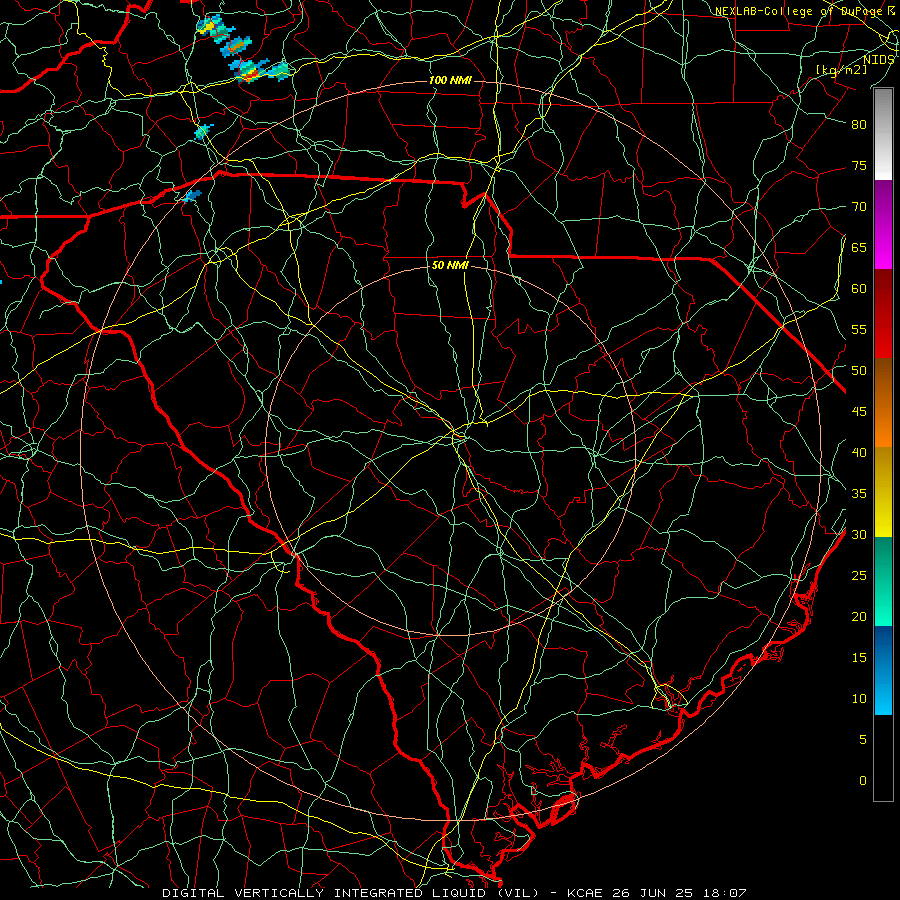Click the 26 JUN 25 18:07 timestamp
Viewport: 900px width, 900px height.
[678, 893]
